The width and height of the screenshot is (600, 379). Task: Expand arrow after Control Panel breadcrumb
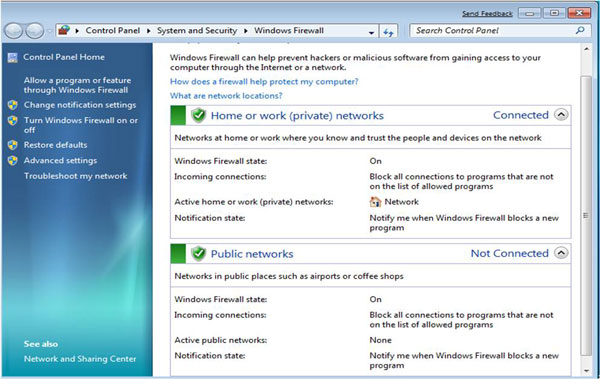click(148, 31)
